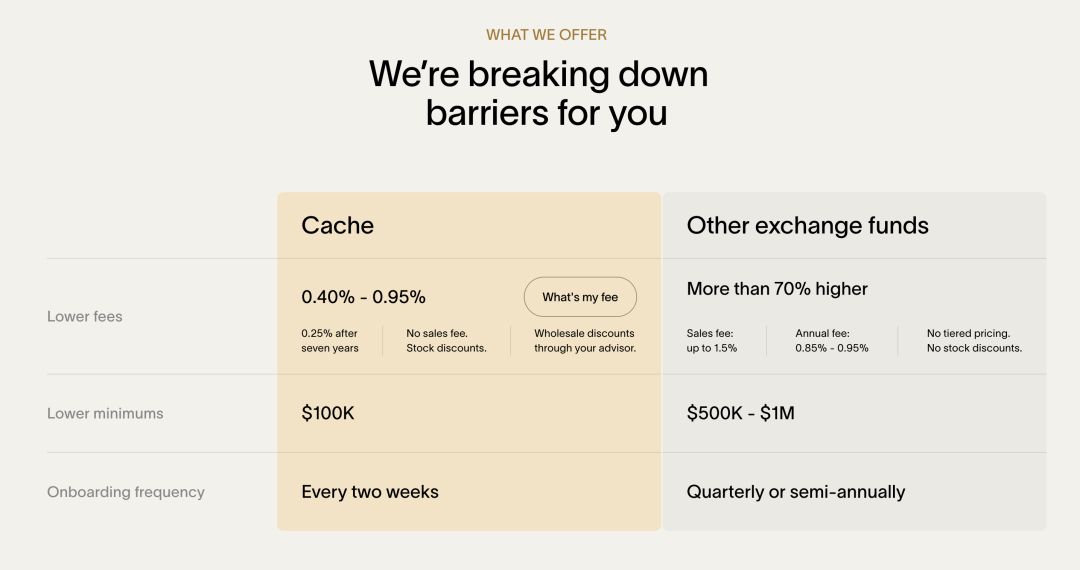Select the "Other exchange funds" column header
This screenshot has height=570, width=1080.
807,226
